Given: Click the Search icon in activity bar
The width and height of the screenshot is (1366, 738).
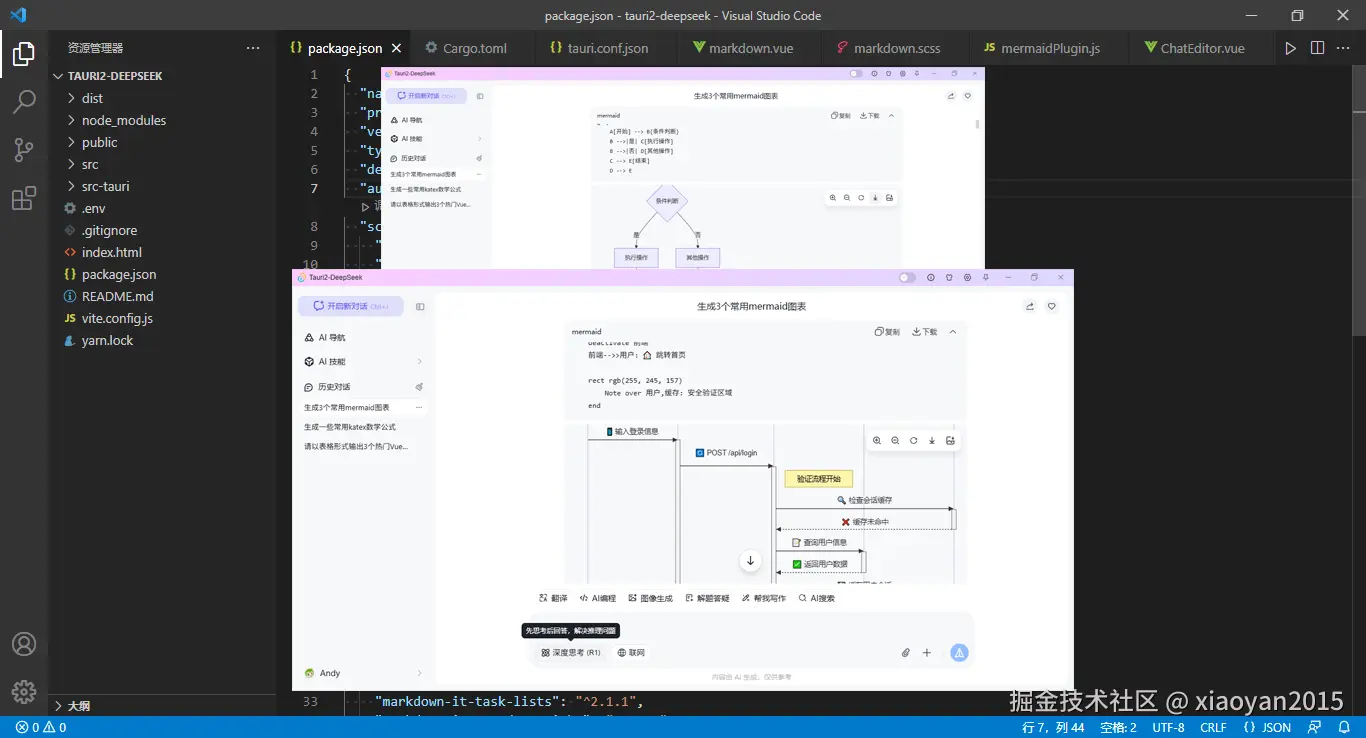Looking at the screenshot, I should coord(24,101).
